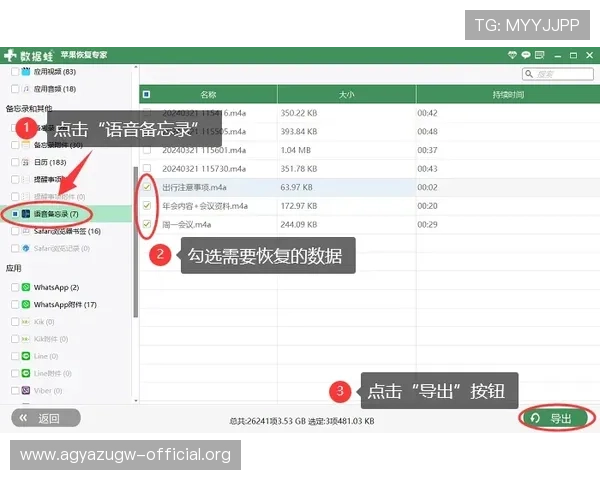Screen dimensions: 600x480
Task: Click the Safari浏览器书签 icon
Action: 26,231
